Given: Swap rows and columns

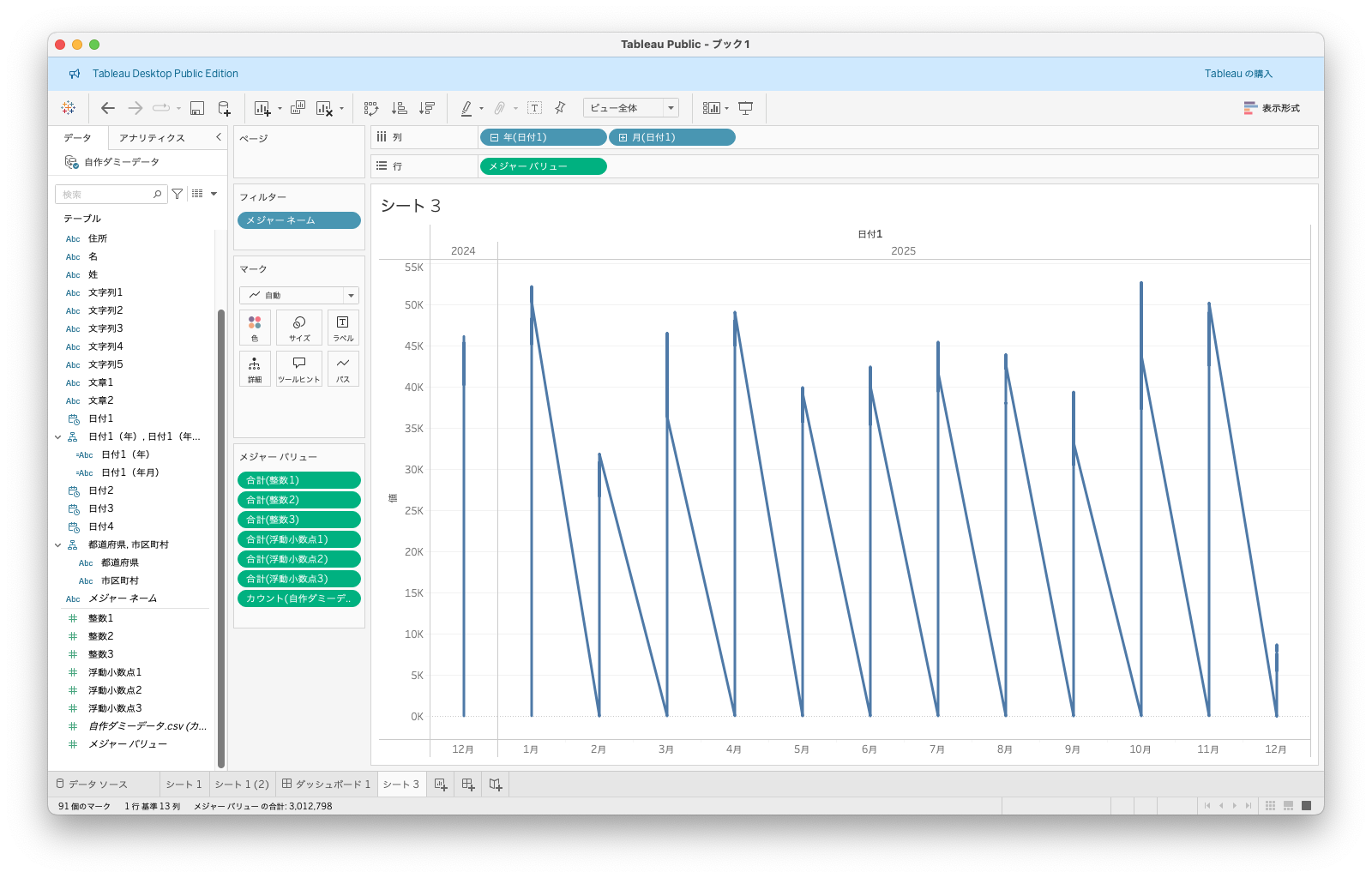Looking at the screenshot, I should 371,108.
